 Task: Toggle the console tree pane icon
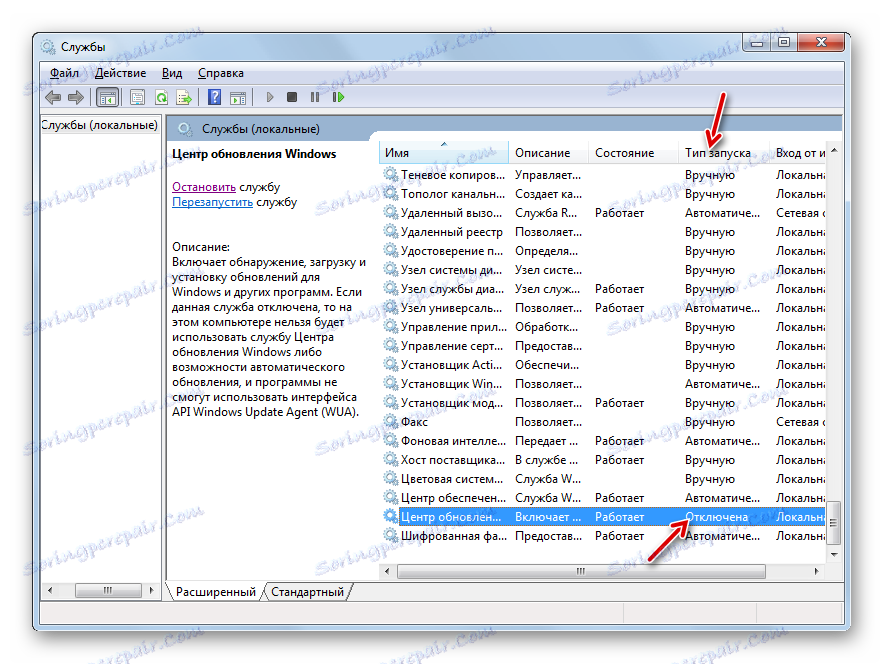coord(107,98)
